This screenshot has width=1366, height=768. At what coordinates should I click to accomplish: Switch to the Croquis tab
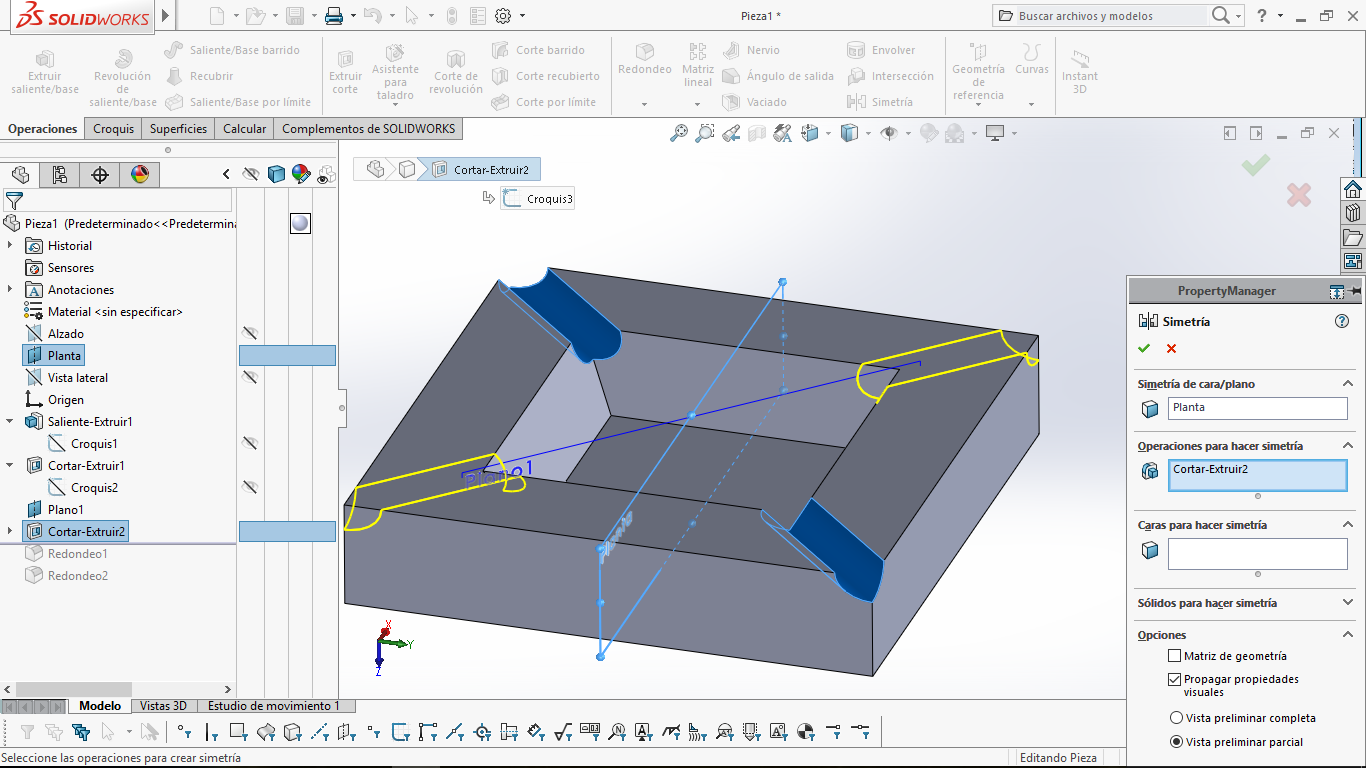tap(113, 128)
